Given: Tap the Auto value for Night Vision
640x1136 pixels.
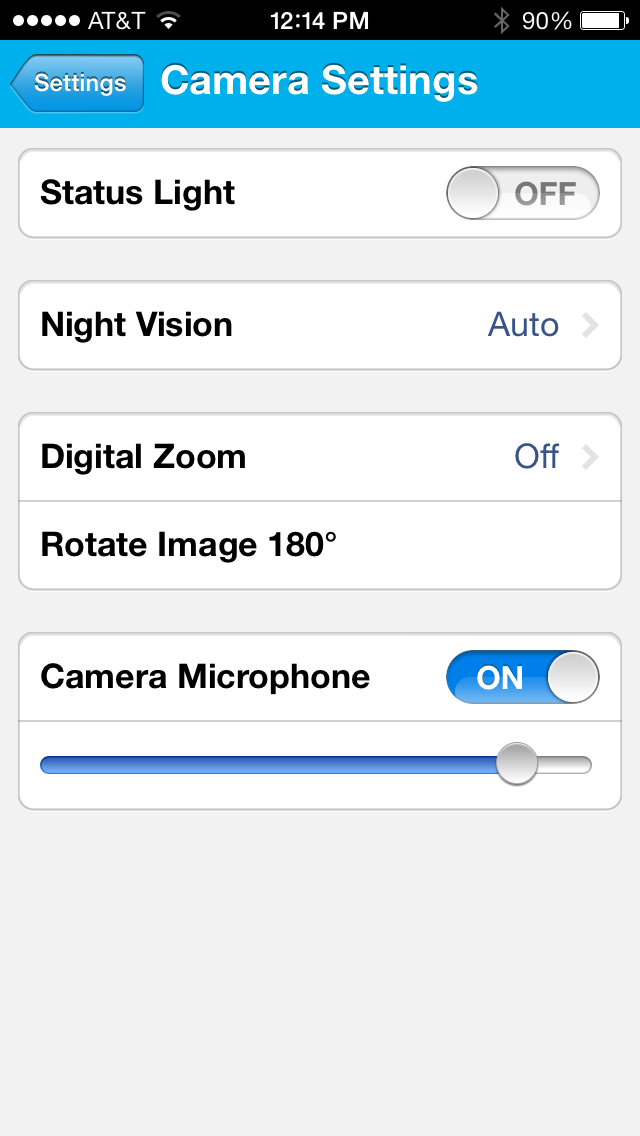Looking at the screenshot, I should [522, 325].
